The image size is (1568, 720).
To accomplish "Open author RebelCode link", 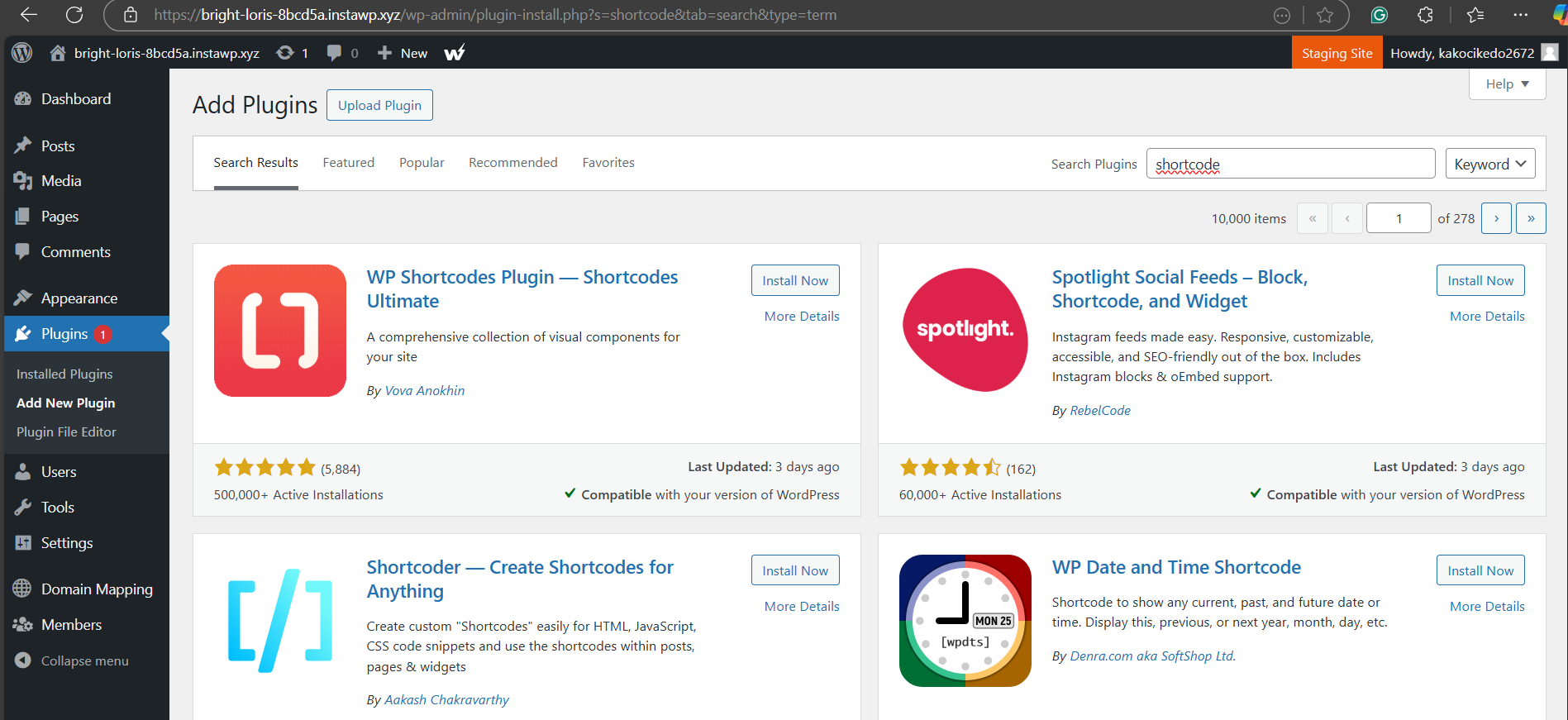I will pyautogui.click(x=1100, y=411).
